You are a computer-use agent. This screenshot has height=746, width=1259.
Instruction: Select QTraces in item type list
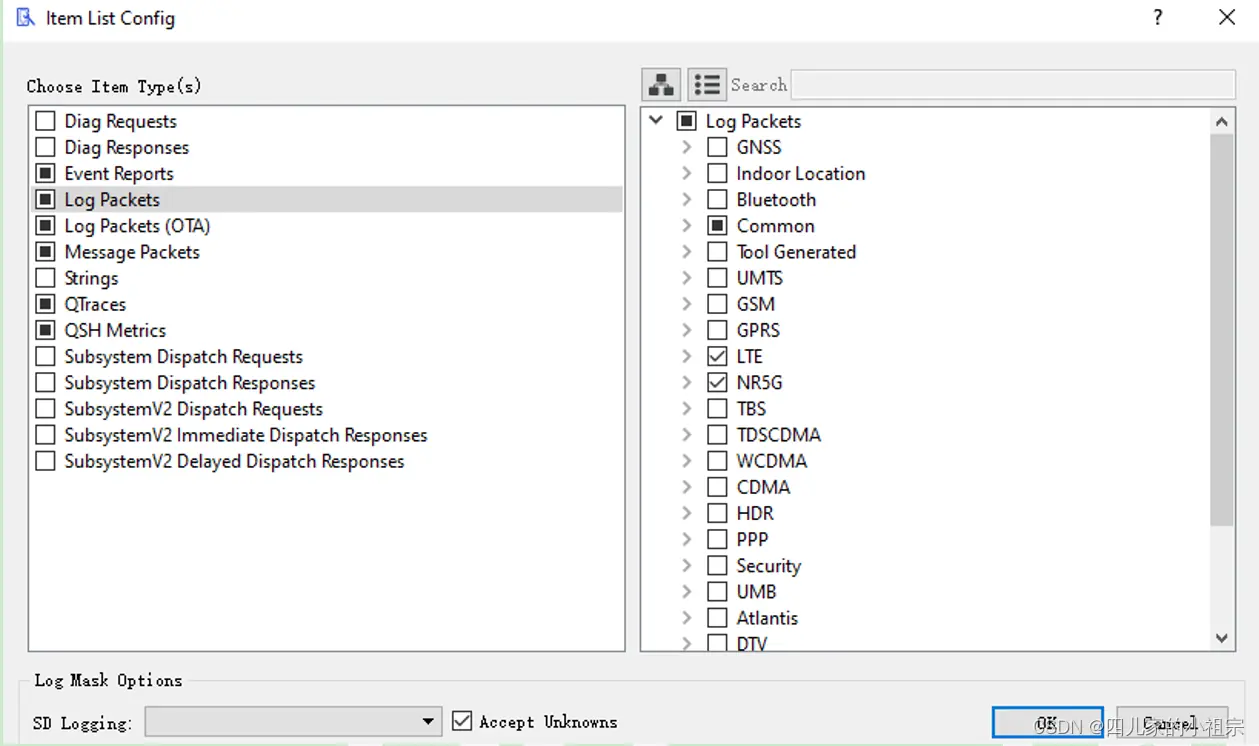[x=95, y=304]
